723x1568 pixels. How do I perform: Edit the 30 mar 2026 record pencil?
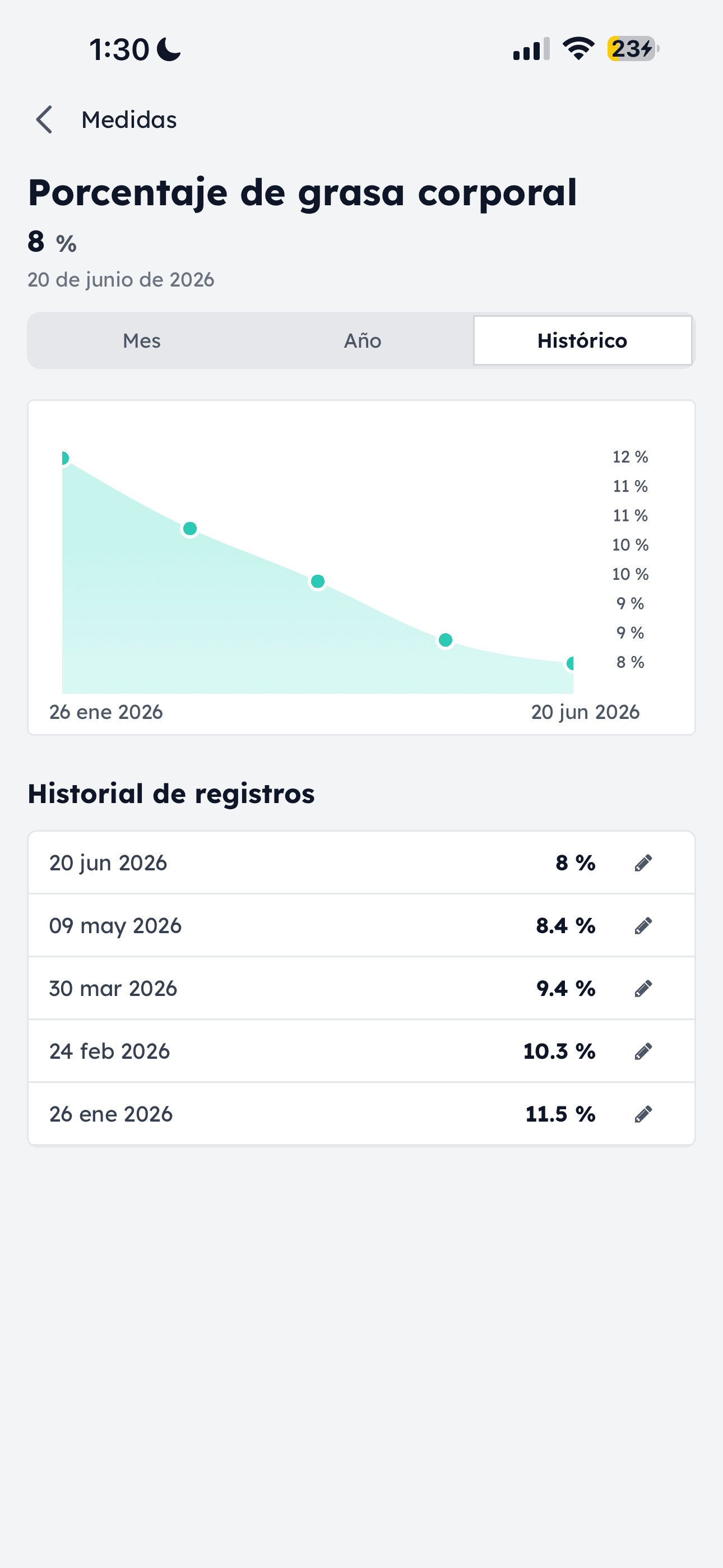pos(643,988)
